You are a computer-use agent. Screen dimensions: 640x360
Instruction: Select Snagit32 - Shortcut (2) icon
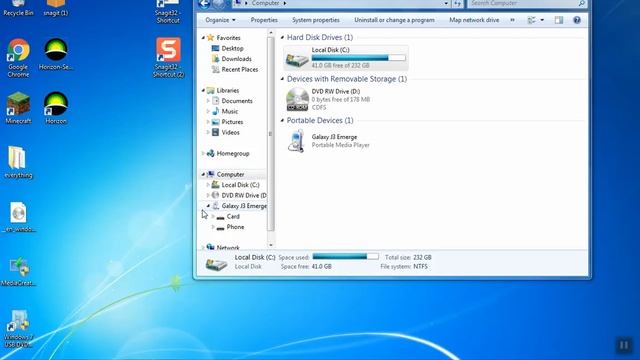click(168, 58)
